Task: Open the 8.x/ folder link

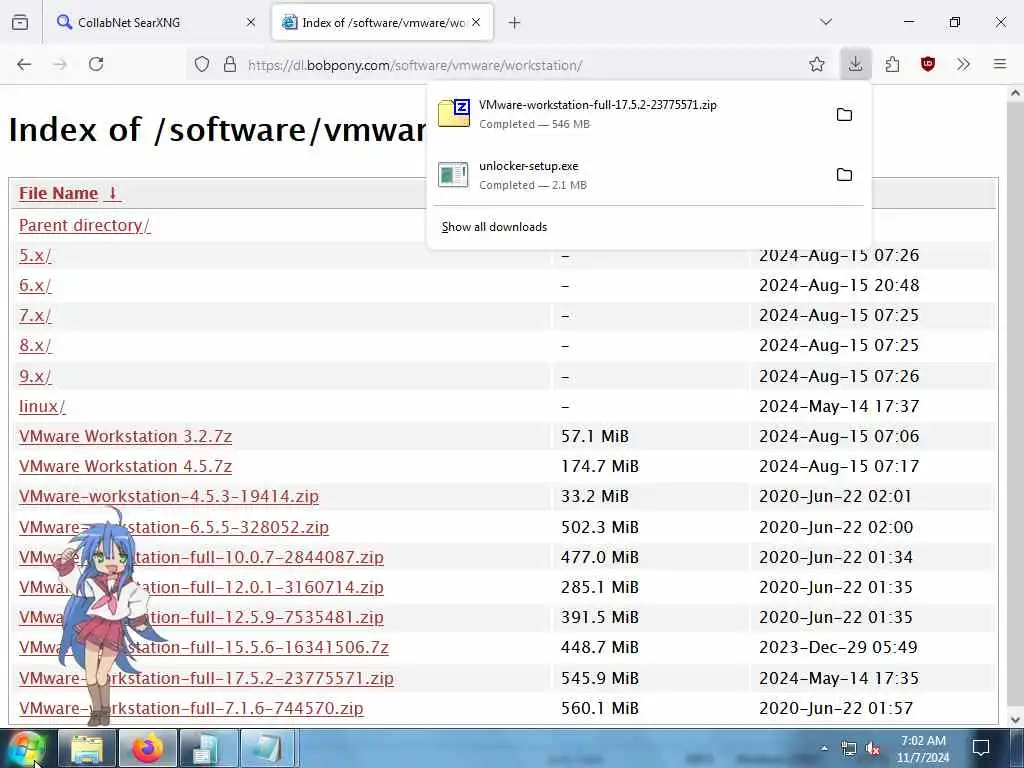Action: click(35, 345)
